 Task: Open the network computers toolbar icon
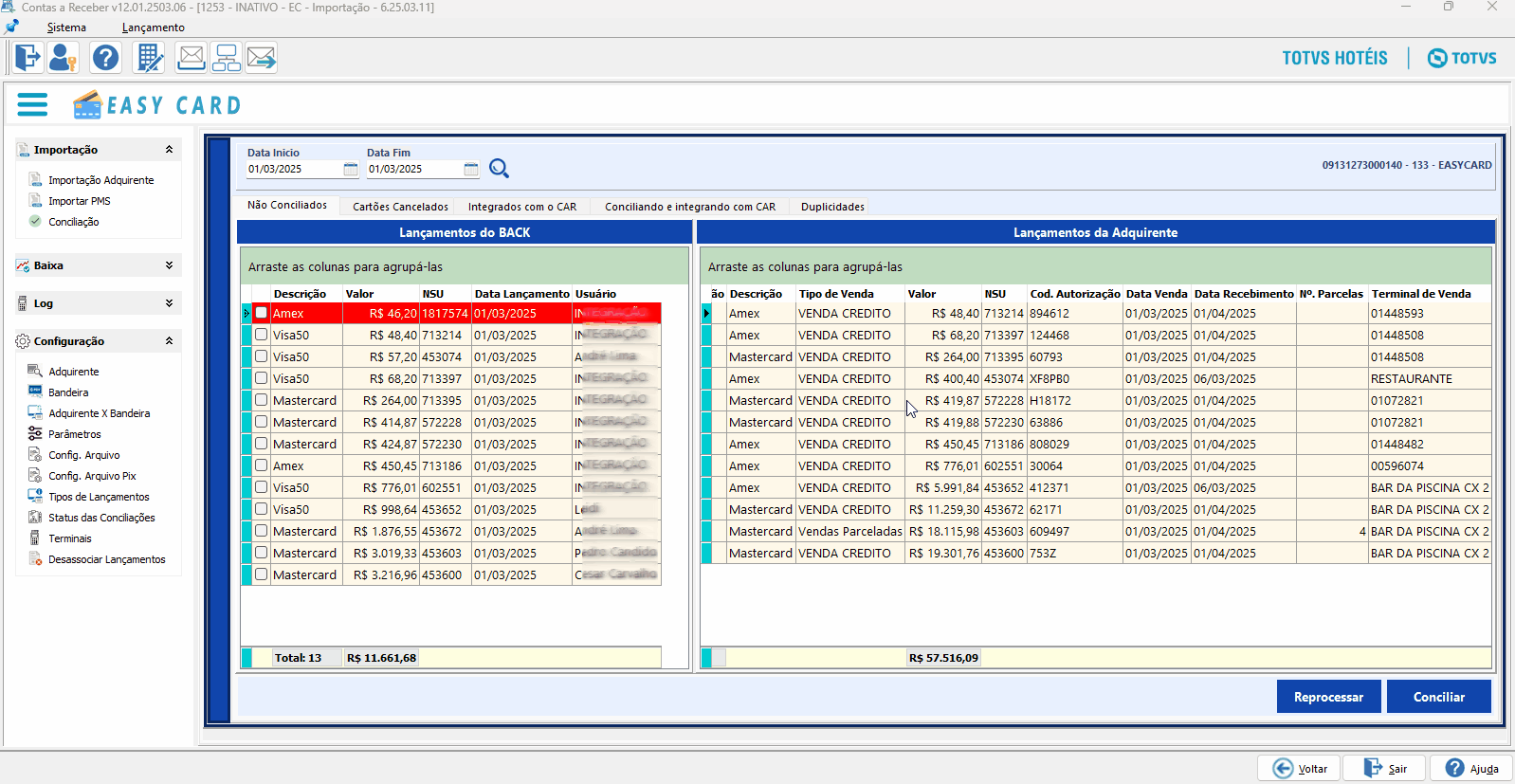227,58
